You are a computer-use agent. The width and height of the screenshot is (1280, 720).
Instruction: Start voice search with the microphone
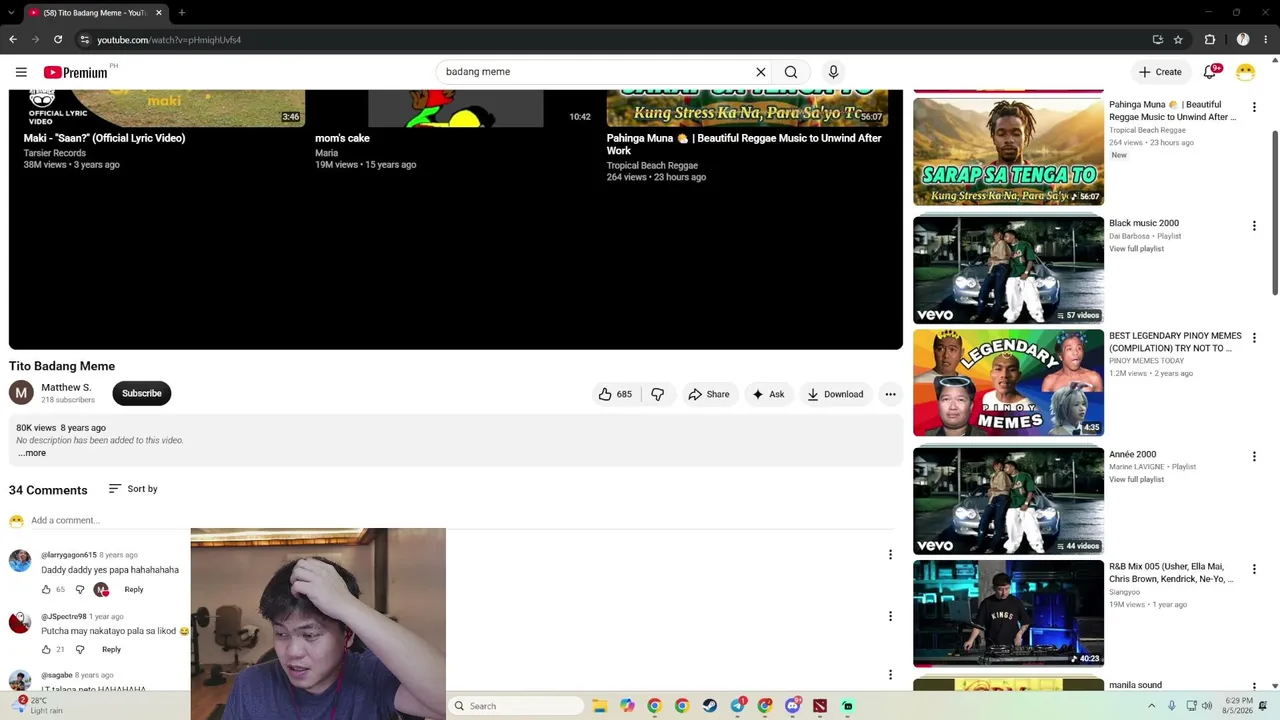tap(833, 72)
